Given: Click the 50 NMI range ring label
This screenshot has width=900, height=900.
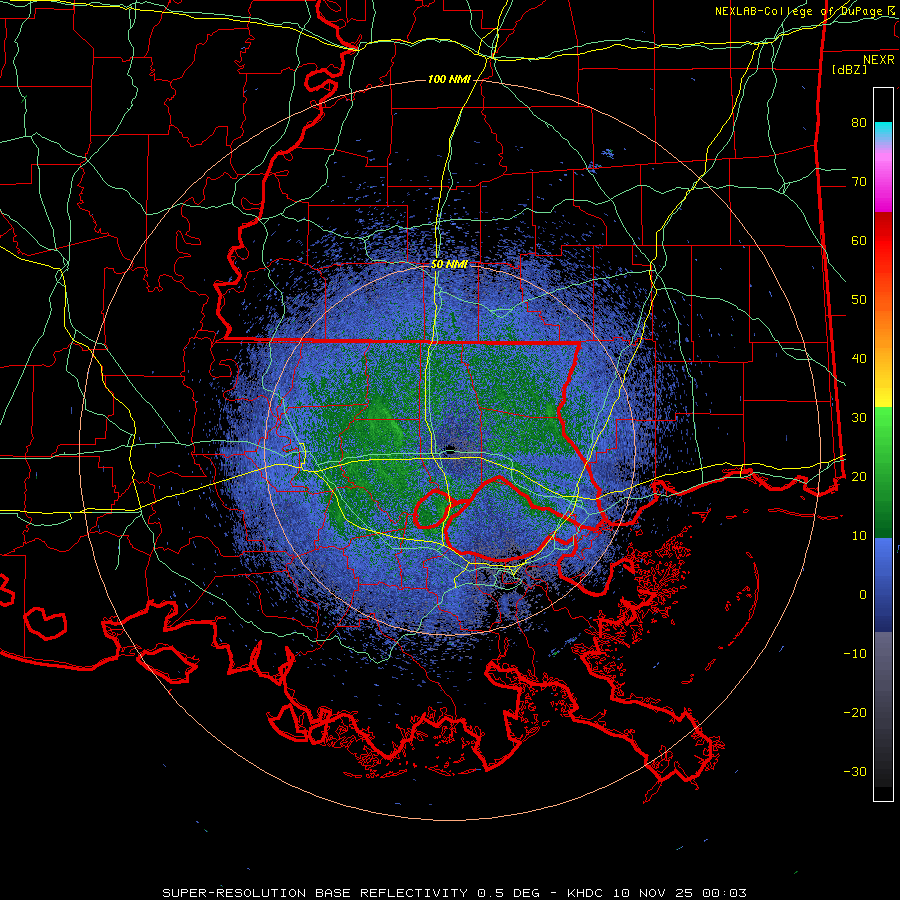Looking at the screenshot, I should pyautogui.click(x=449, y=265).
